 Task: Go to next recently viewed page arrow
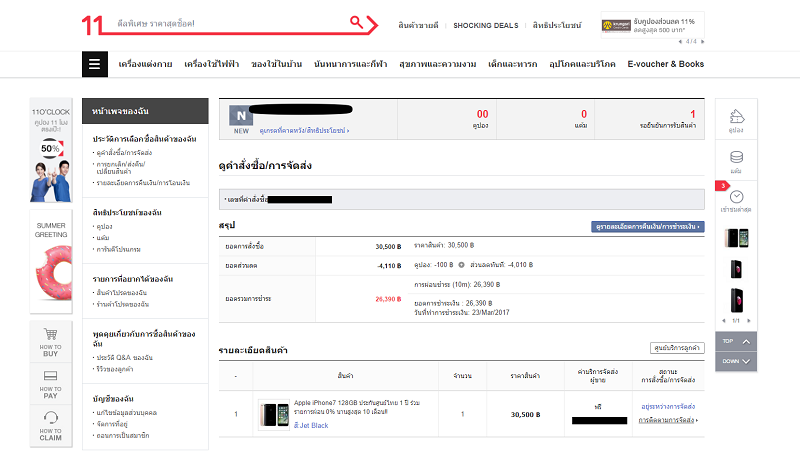tap(751, 320)
